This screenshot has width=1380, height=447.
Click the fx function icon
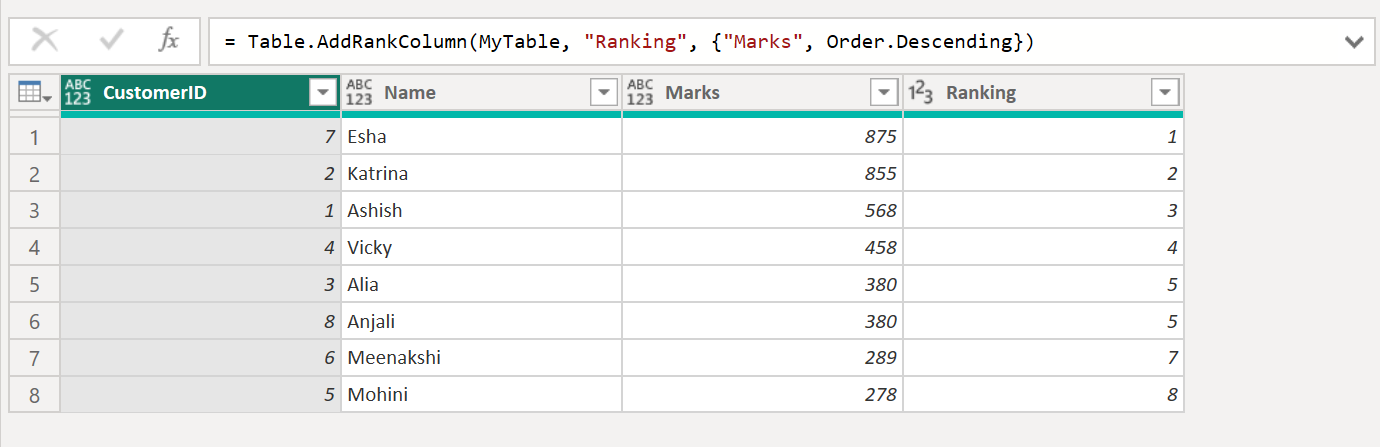(x=169, y=41)
